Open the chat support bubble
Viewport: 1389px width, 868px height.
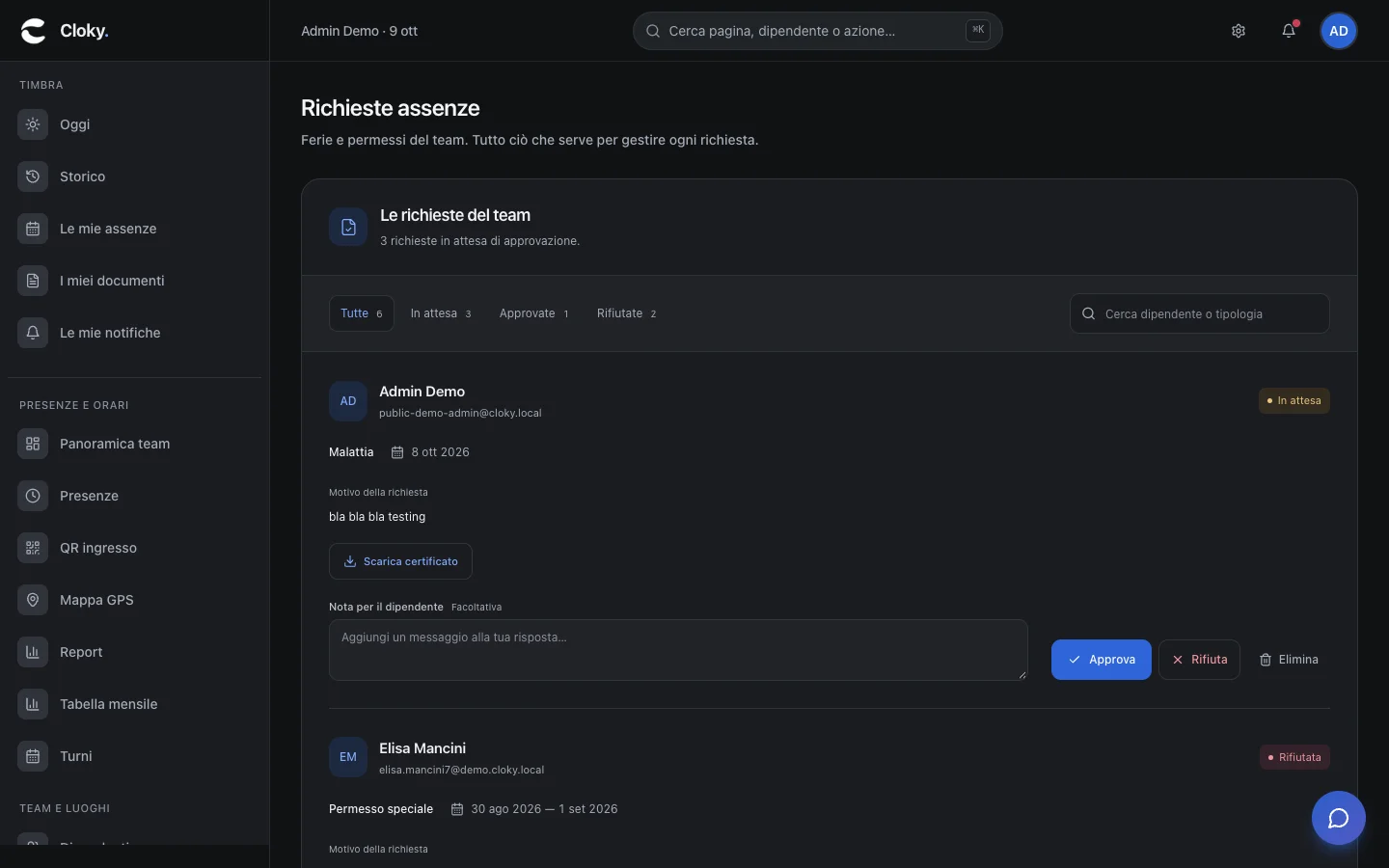click(1339, 818)
